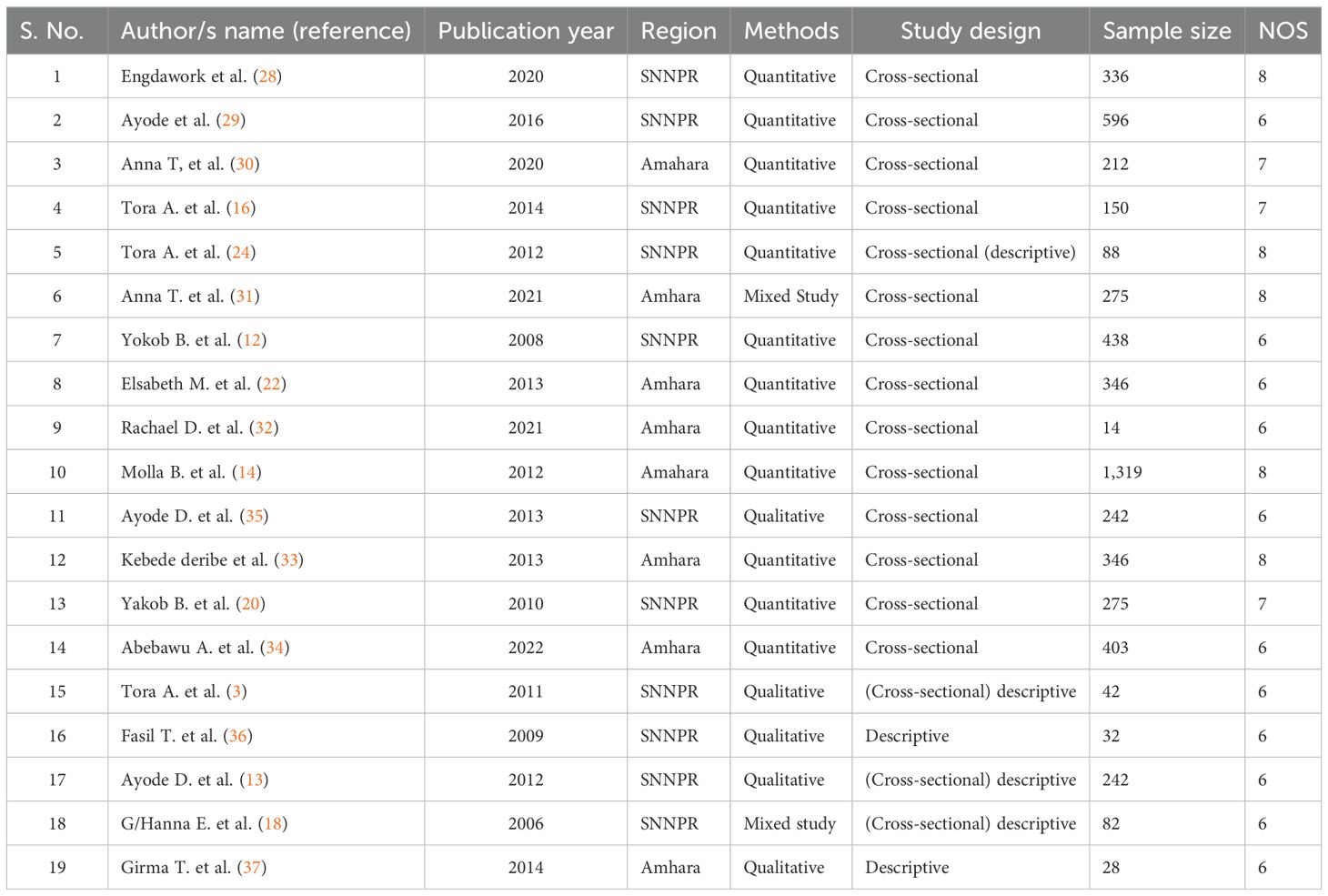Follow reference 18 beside G/Hanna E.
The width and height of the screenshot is (1328, 896).
coord(273,823)
